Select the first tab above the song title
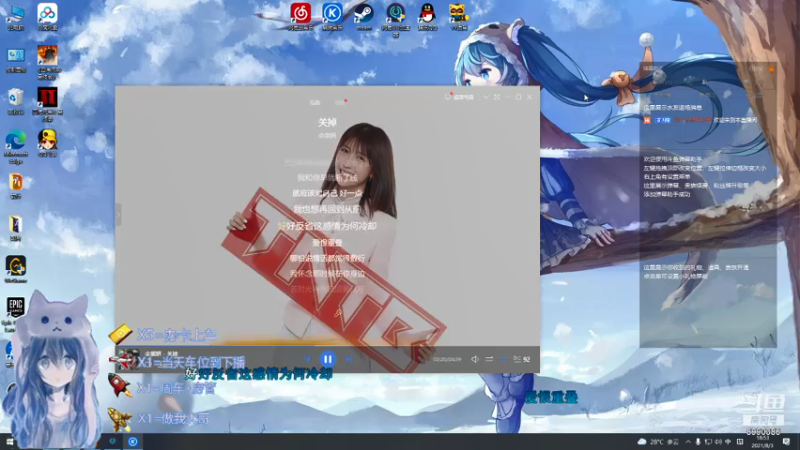800x450 pixels. 315,103
